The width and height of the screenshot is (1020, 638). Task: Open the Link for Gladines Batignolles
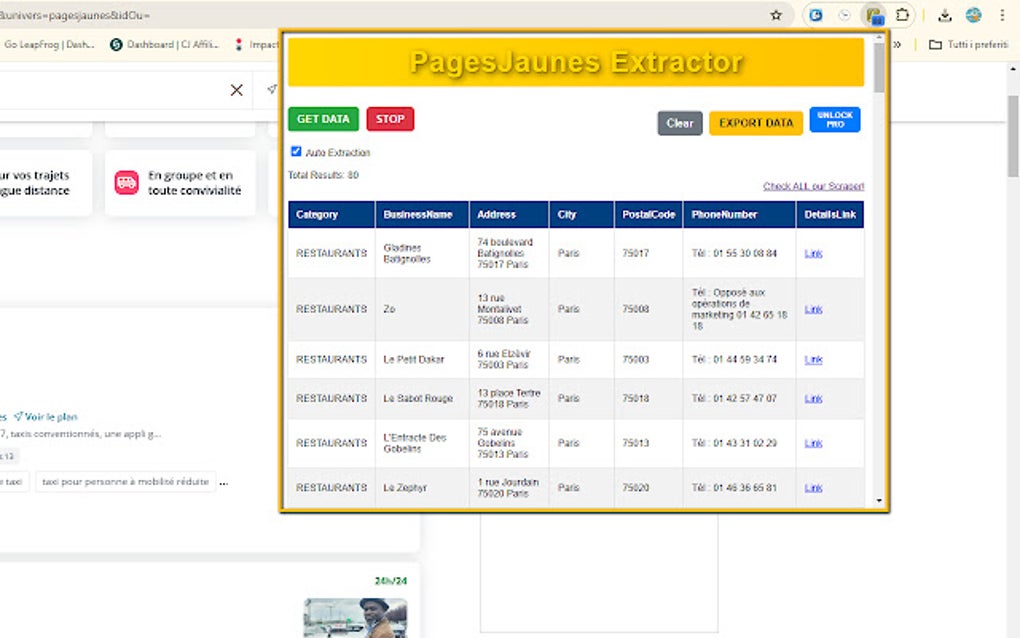click(x=813, y=254)
